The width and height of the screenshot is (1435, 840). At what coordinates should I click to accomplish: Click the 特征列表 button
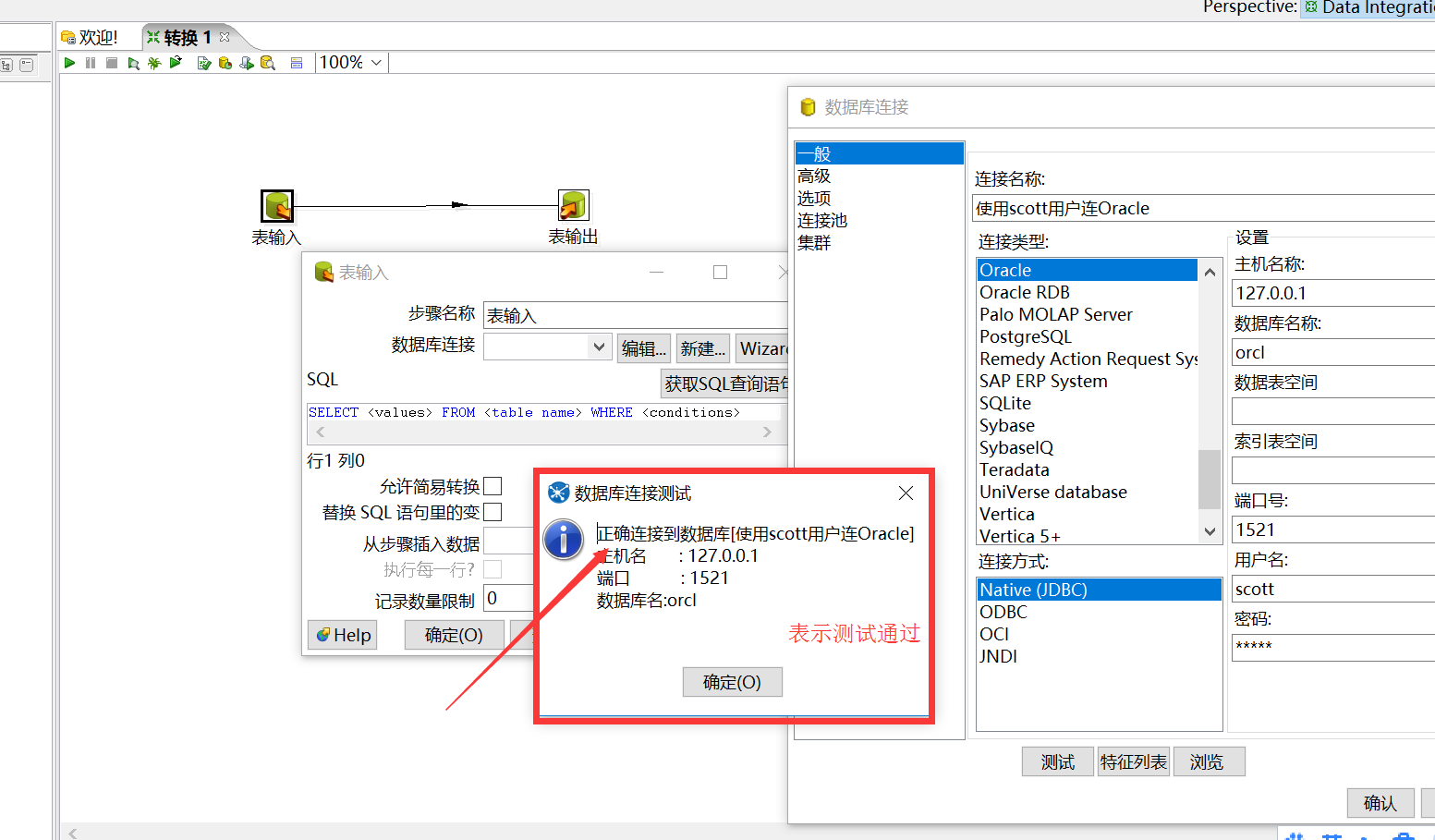(1134, 762)
